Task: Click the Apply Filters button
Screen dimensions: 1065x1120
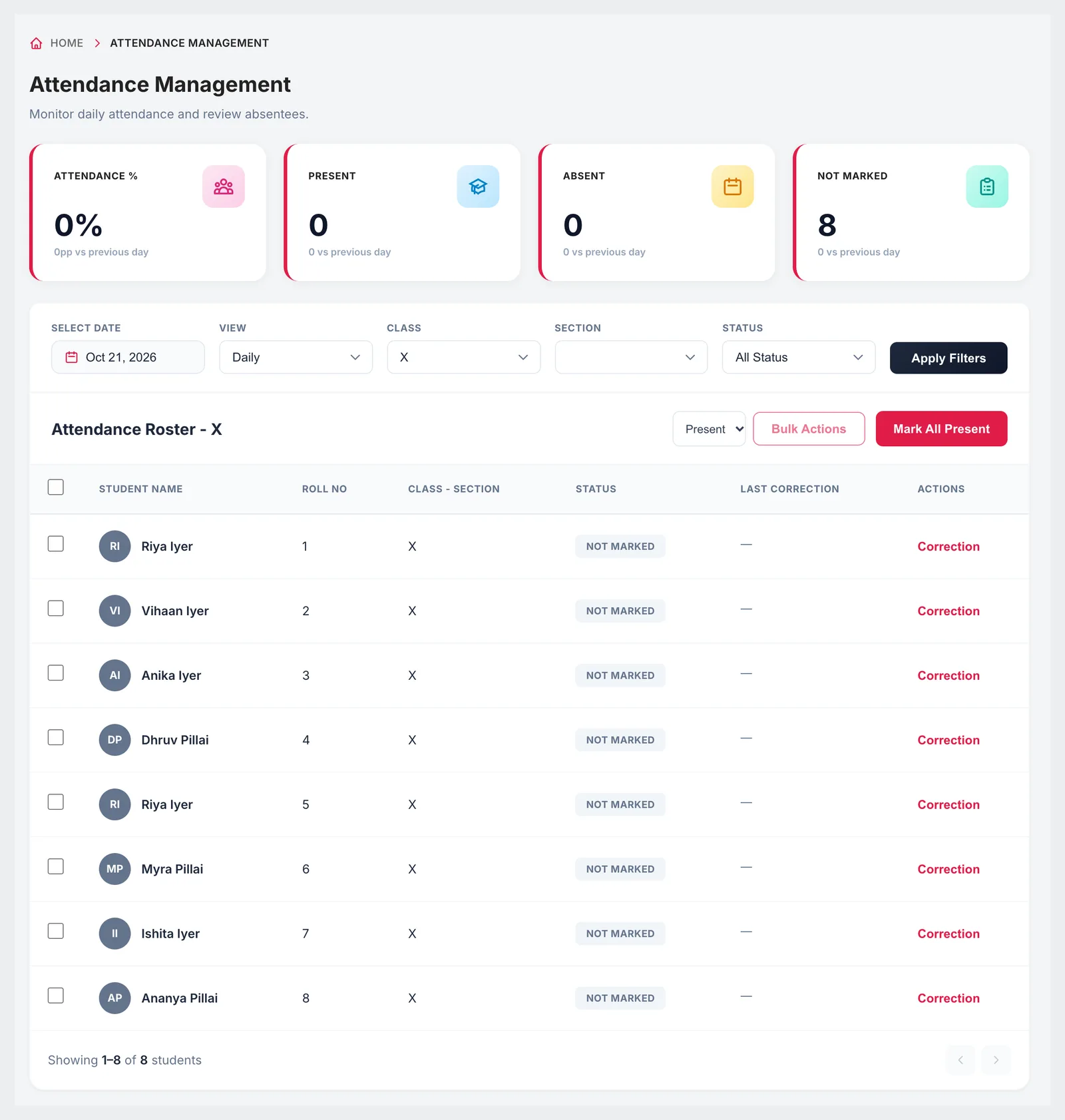Action: click(949, 358)
